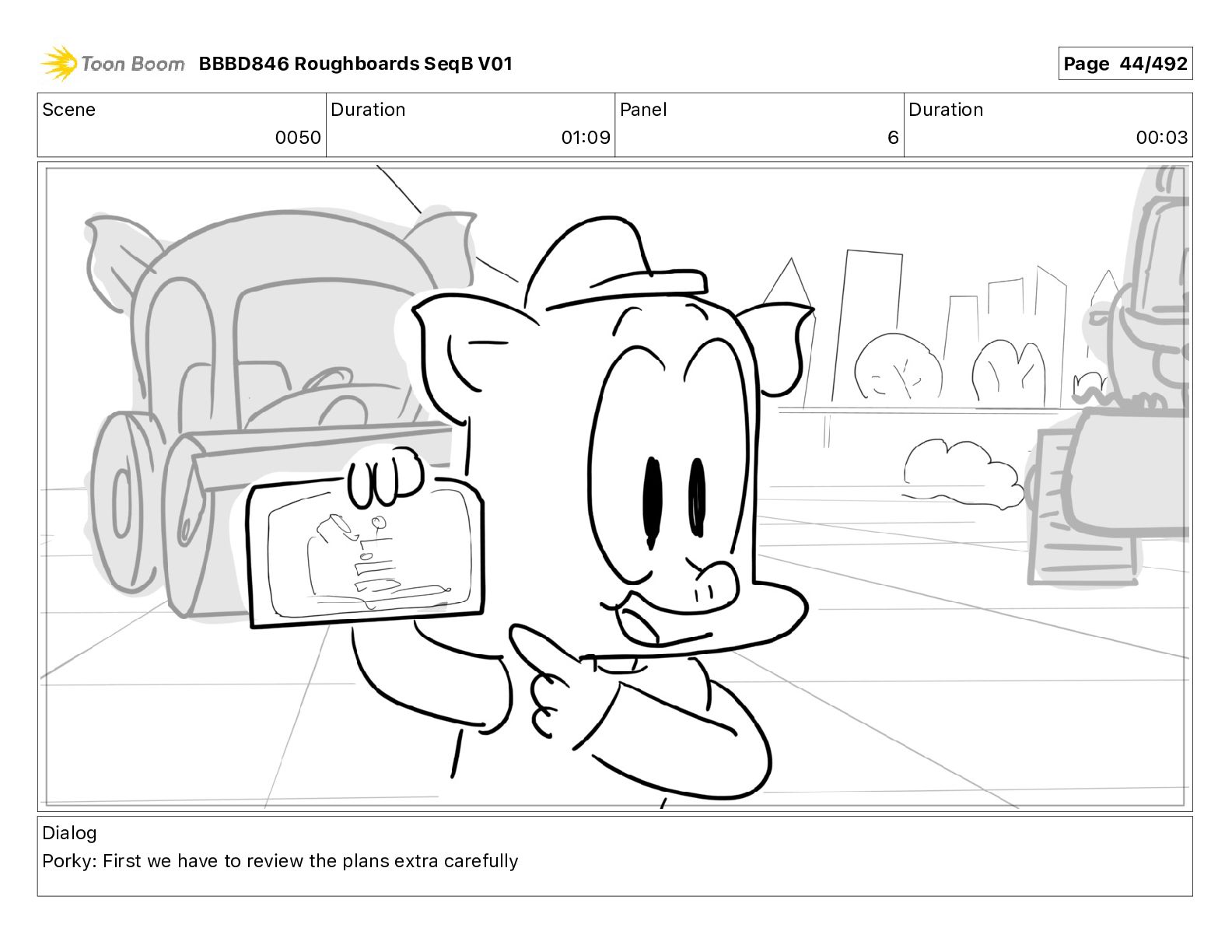Screen dimensions: 1232x952
Task: Click the 'Panel' header label
Action: point(643,110)
